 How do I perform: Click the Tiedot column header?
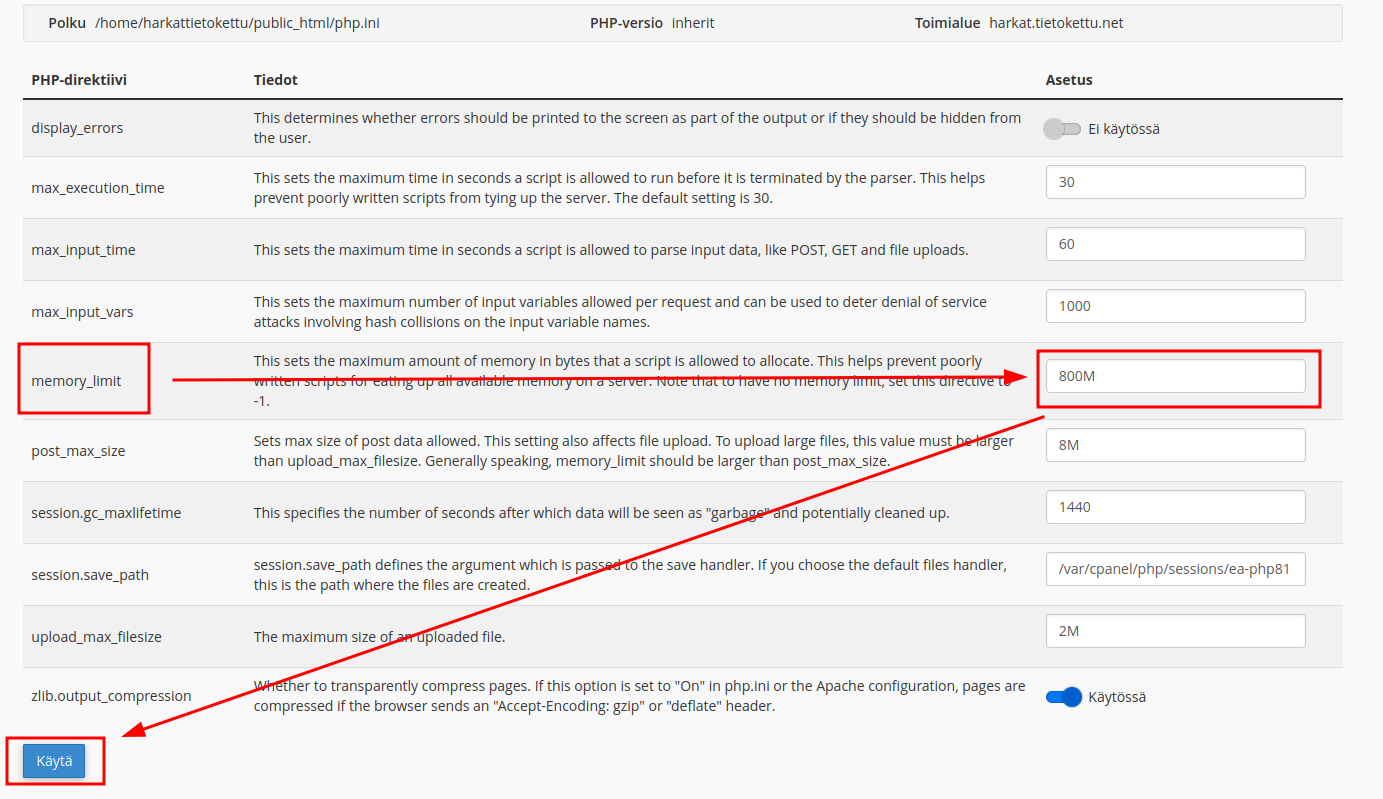[x=275, y=80]
